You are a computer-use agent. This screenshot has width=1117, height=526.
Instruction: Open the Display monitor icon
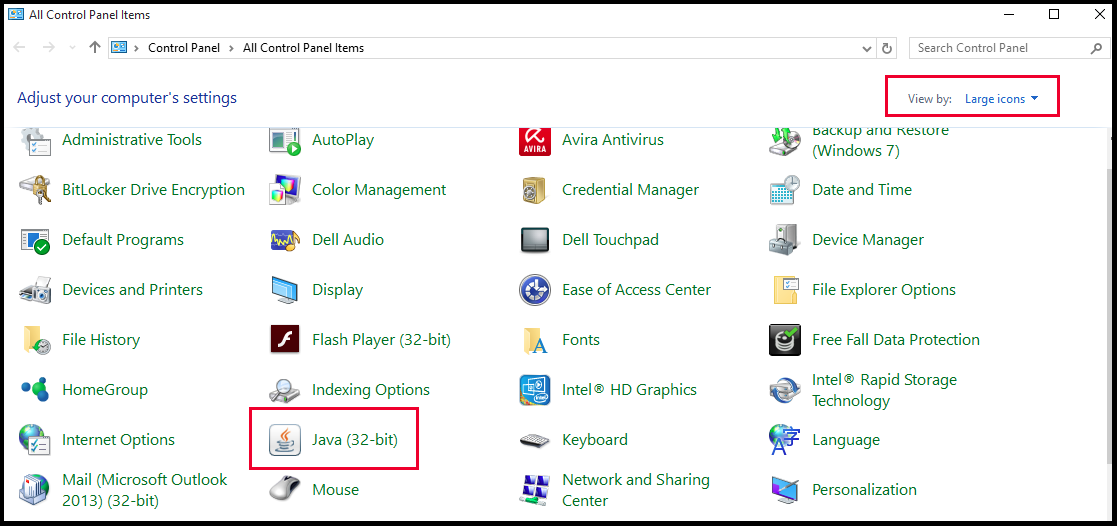(x=285, y=290)
